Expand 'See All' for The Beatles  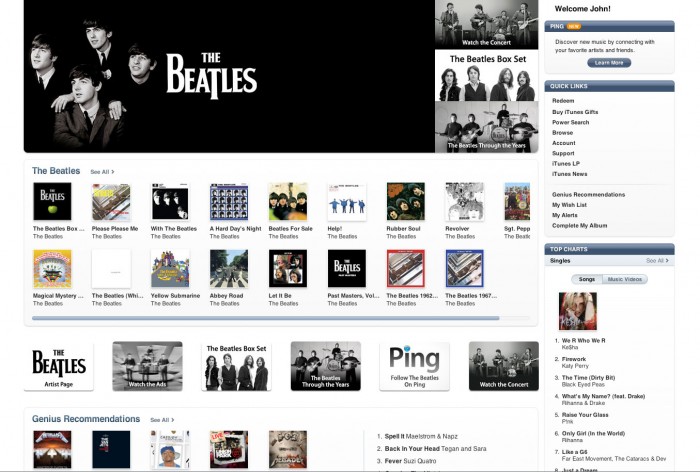tap(102, 172)
